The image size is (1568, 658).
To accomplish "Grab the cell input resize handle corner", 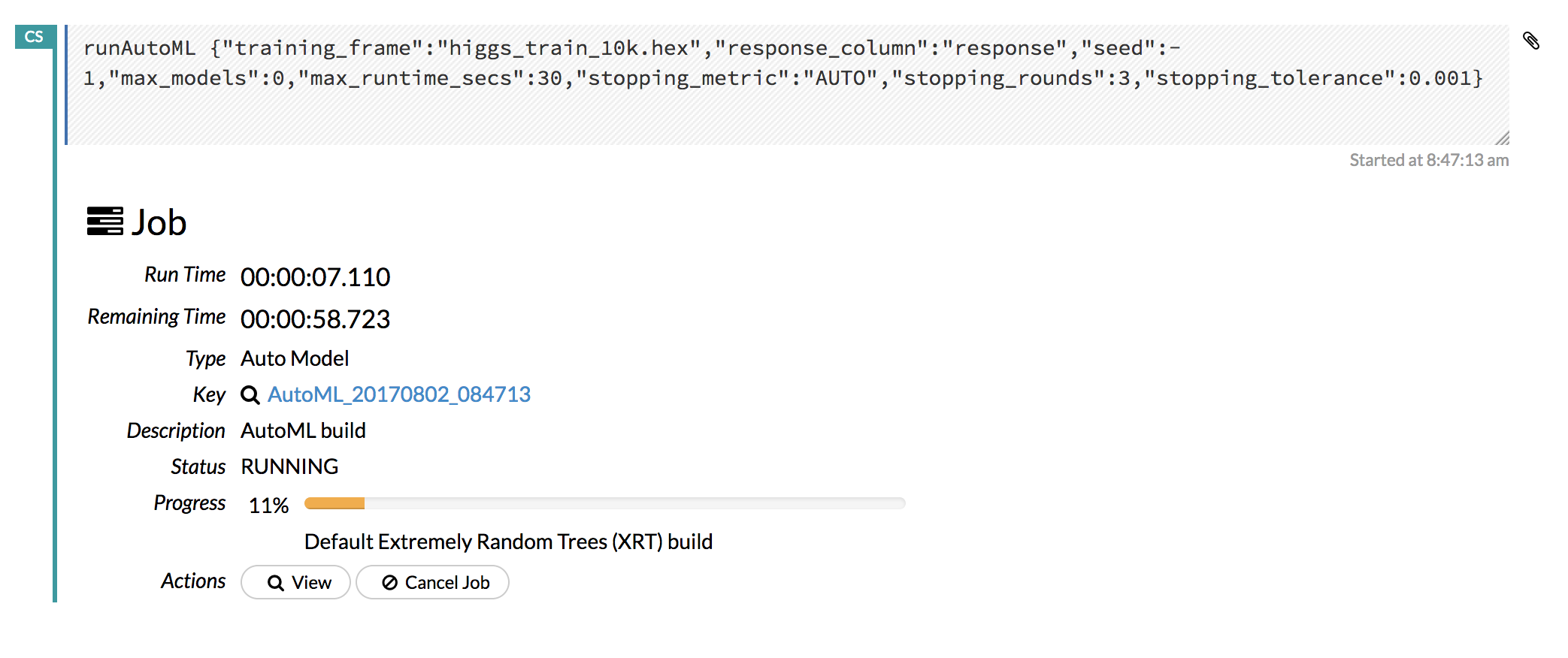I will pyautogui.click(x=1502, y=137).
